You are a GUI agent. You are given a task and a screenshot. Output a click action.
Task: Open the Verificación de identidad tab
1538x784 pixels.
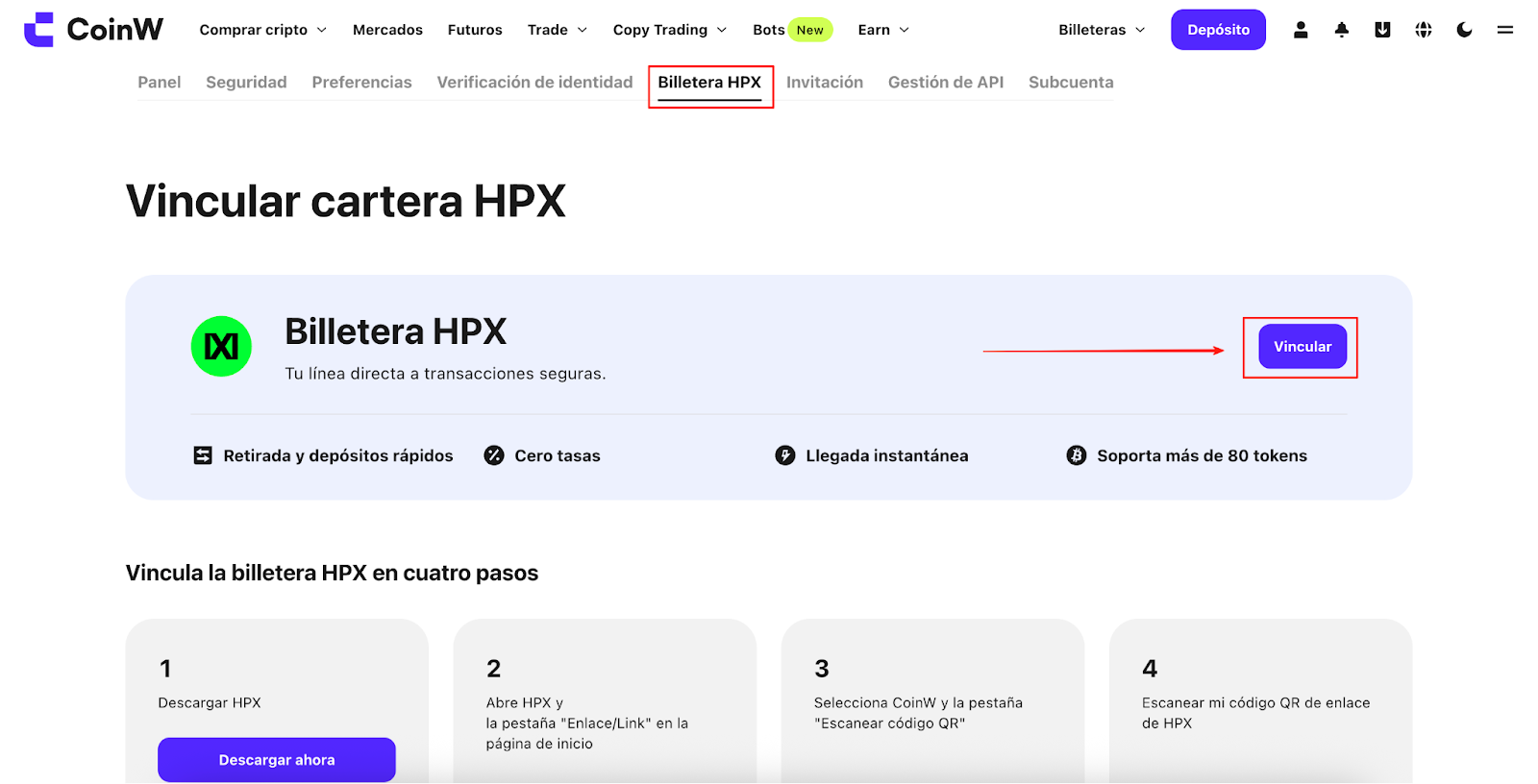534,83
